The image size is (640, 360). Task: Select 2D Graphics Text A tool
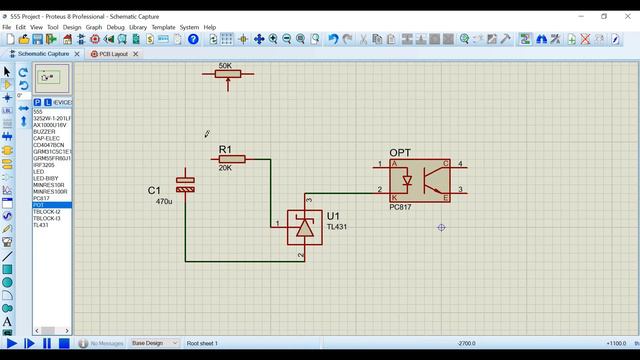[x=7, y=321]
